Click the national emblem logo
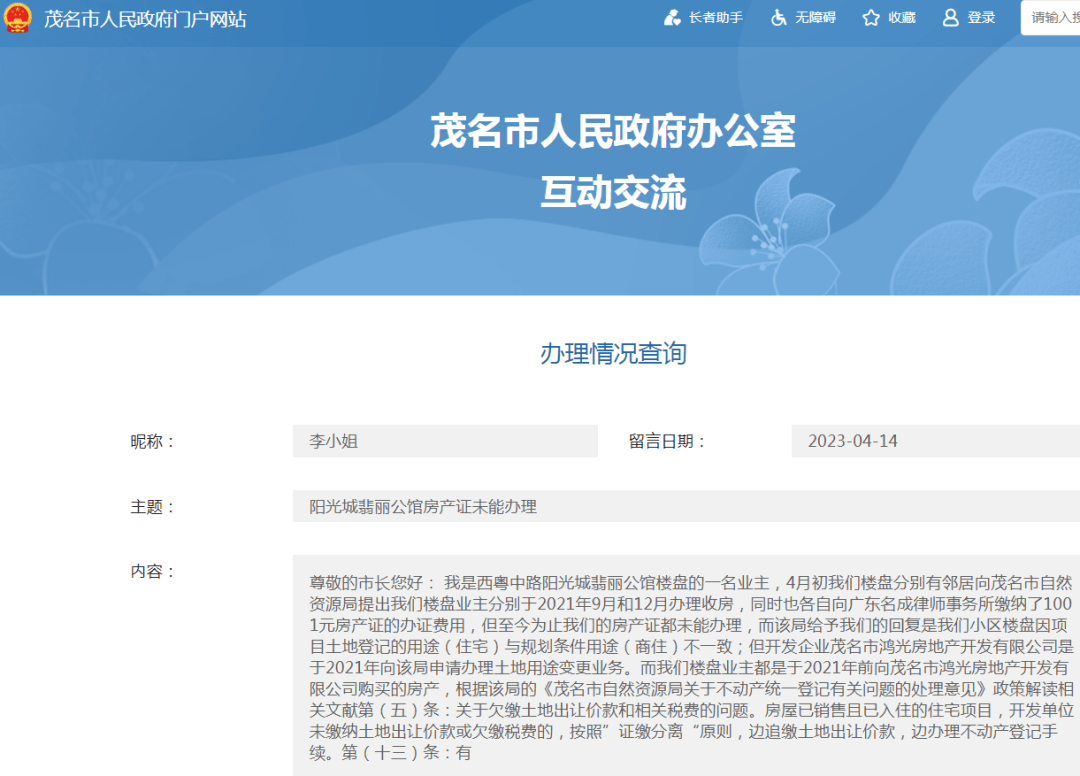 17,18
